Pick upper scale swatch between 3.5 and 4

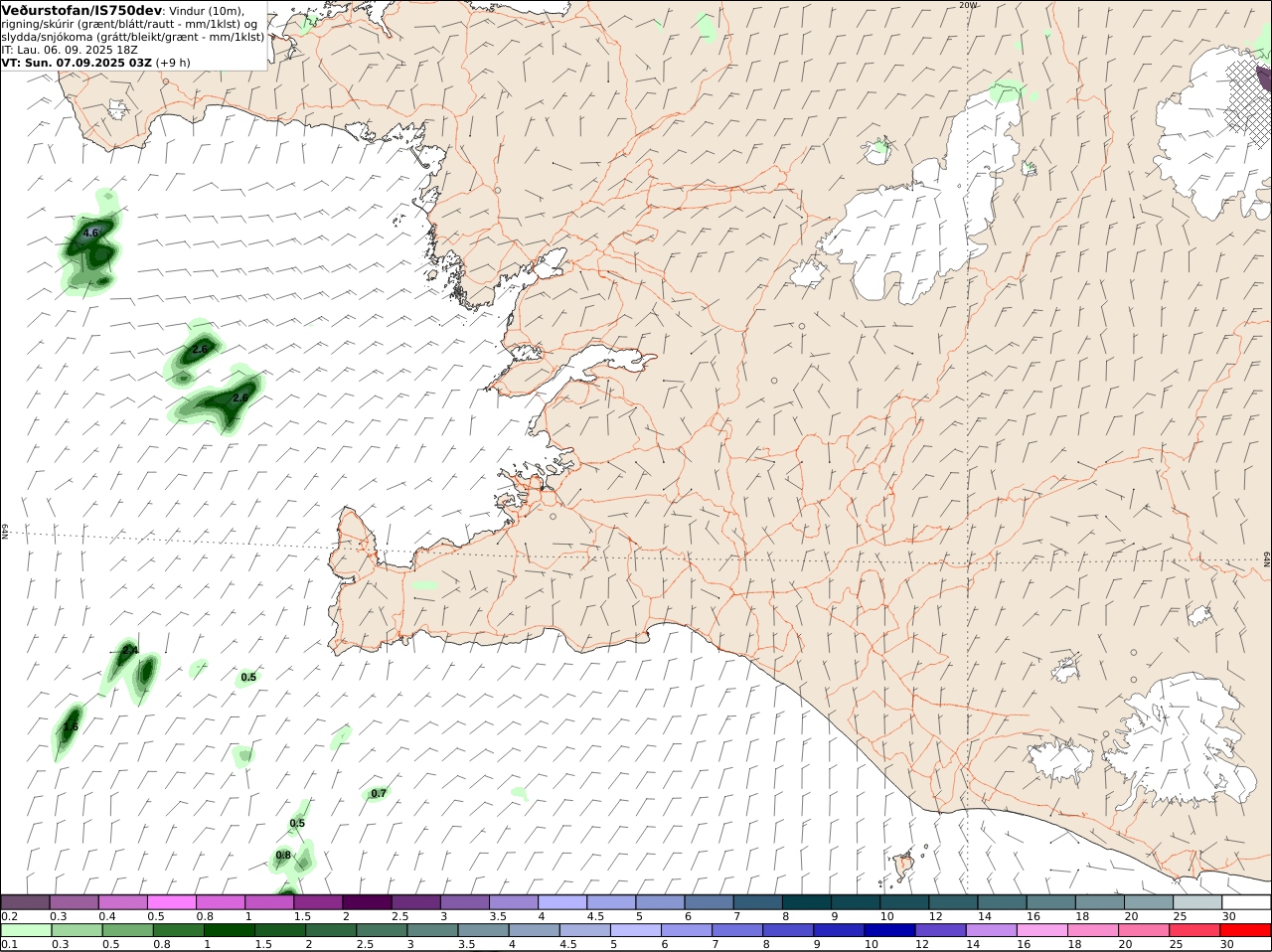(x=513, y=902)
